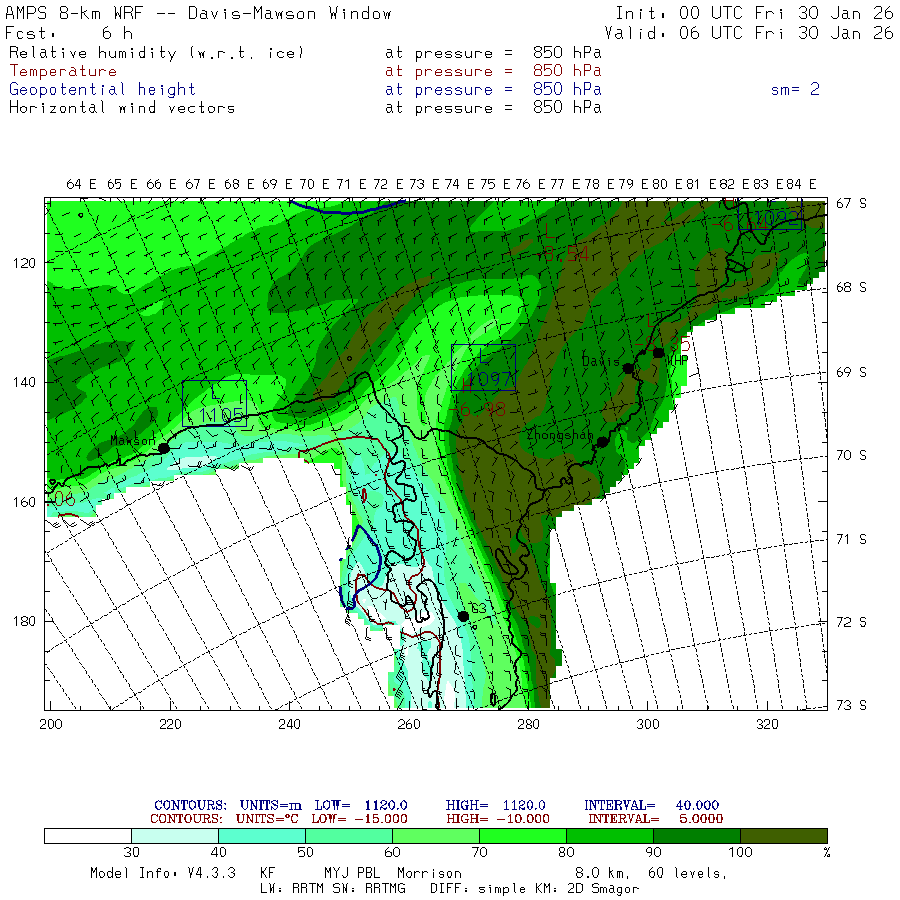
Task: Click the 'Valid: 06 UTC Fri 30 Jan 26' text
Action: [748, 33]
